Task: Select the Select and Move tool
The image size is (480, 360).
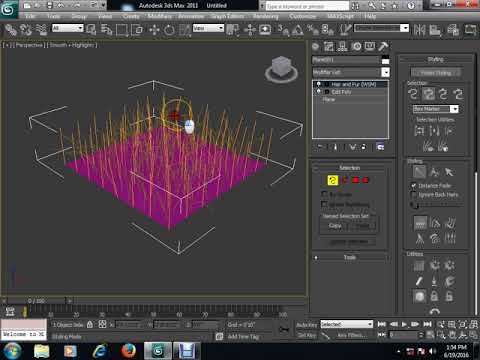Action: 154,30
